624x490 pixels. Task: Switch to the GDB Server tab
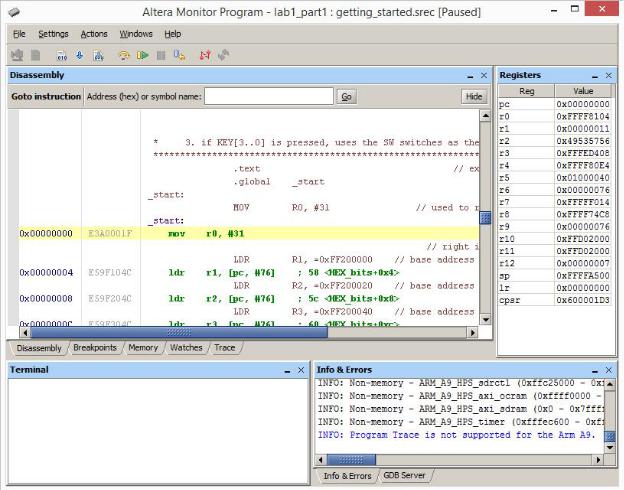(404, 475)
